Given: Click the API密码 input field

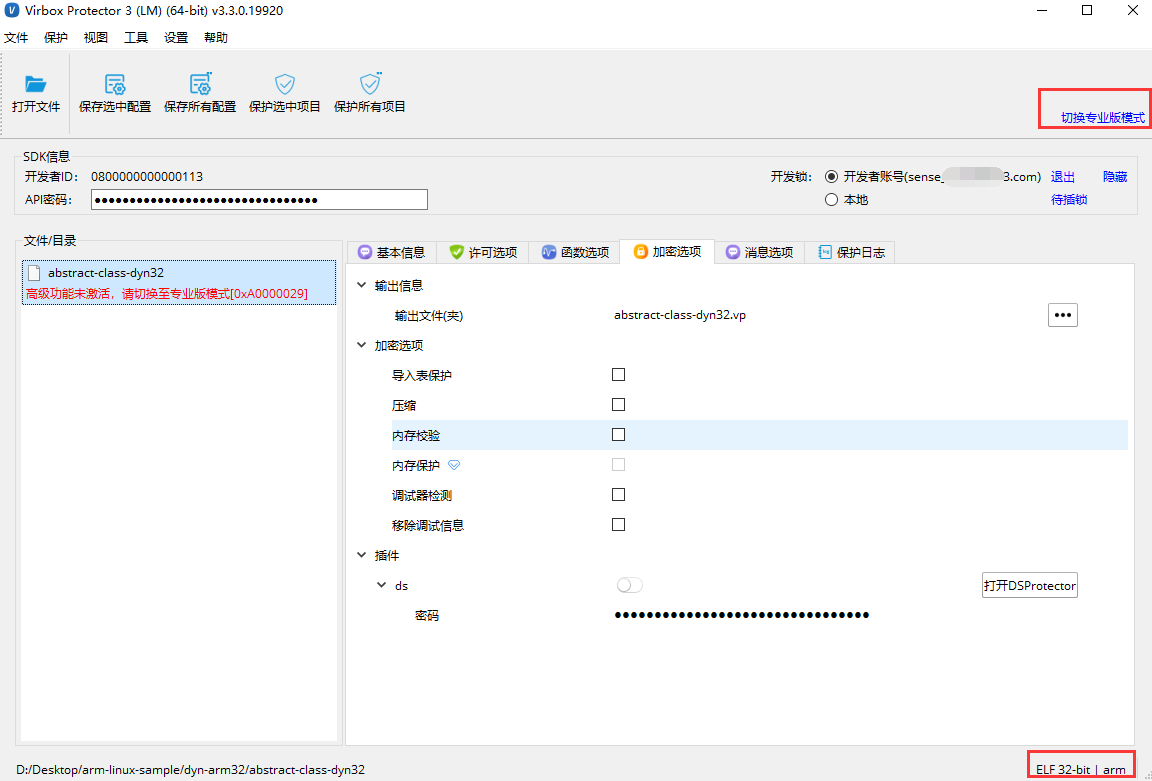Looking at the screenshot, I should pos(259,199).
